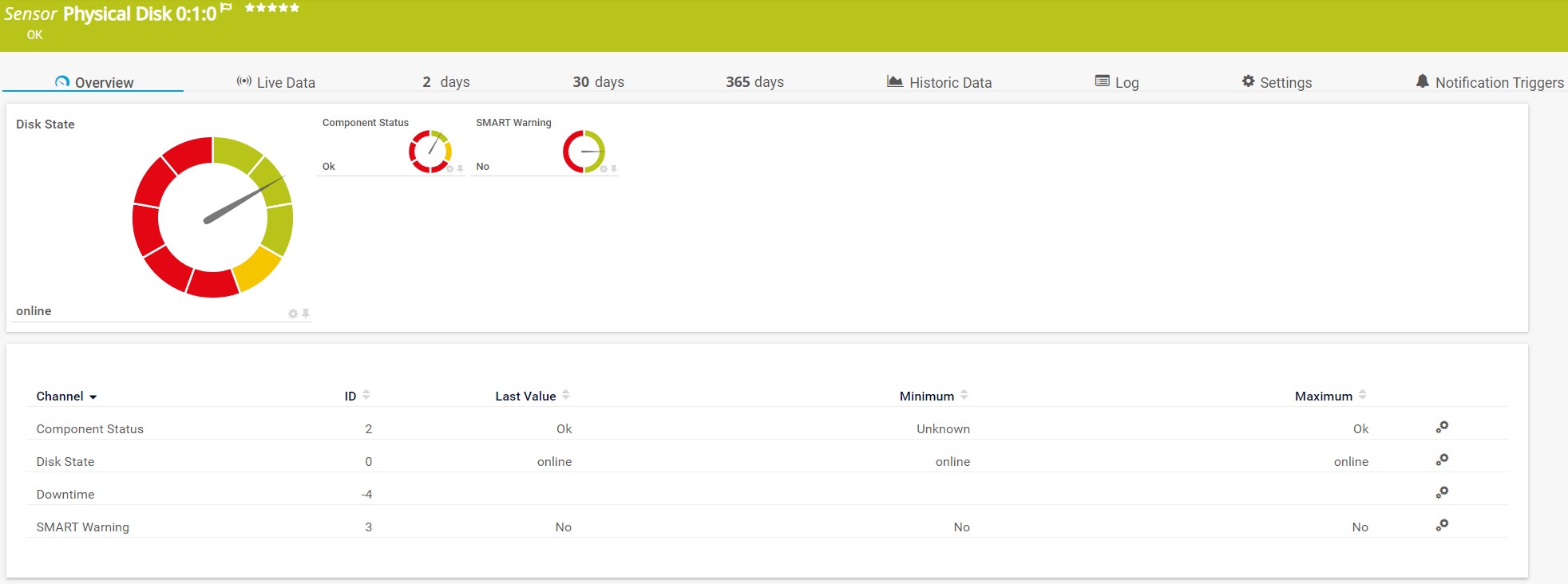
Task: Edit Downtime channel row settings
Action: click(1442, 493)
